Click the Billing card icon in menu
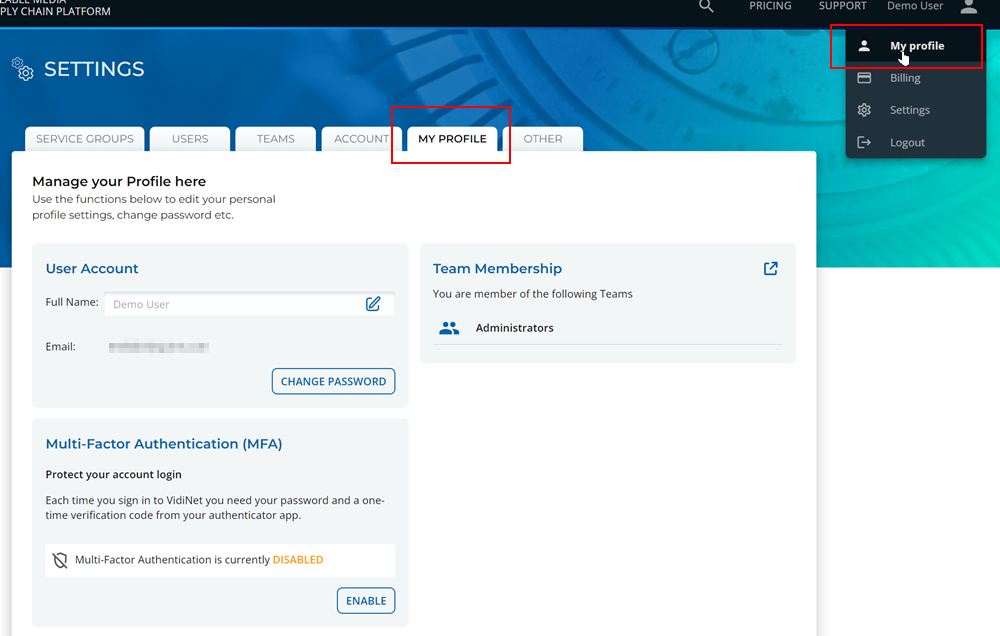Viewport: 1000px width, 636px height. (x=865, y=78)
